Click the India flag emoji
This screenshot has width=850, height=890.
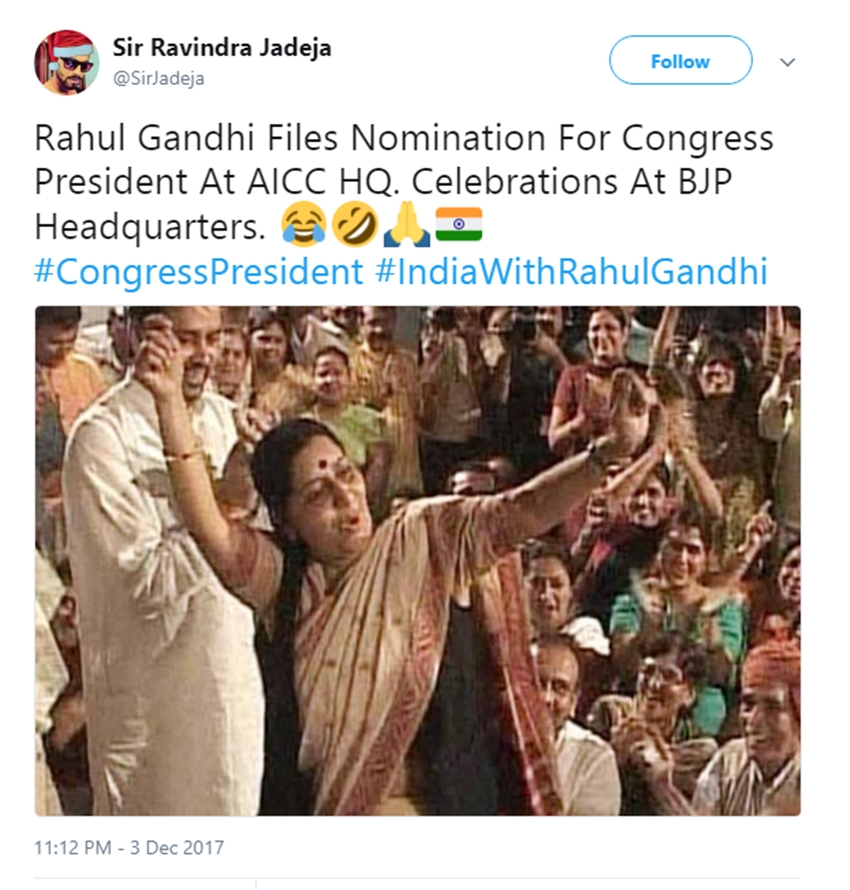pyautogui.click(x=459, y=224)
